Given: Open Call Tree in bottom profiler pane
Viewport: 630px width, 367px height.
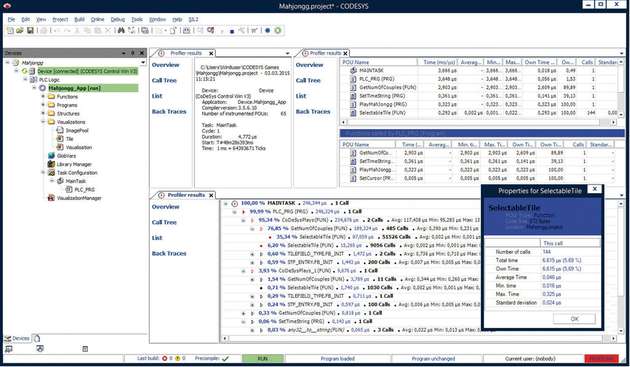Looking at the screenshot, I should [x=164, y=222].
